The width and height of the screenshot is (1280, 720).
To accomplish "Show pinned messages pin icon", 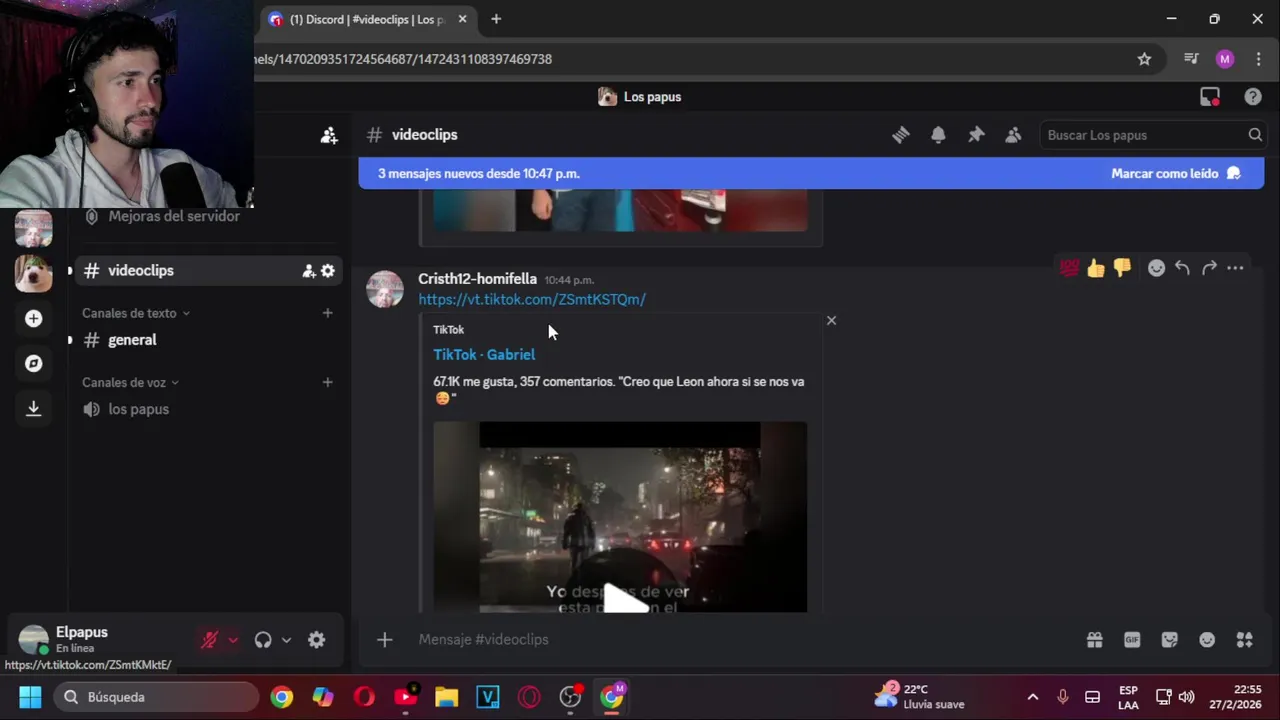I will click(976, 135).
